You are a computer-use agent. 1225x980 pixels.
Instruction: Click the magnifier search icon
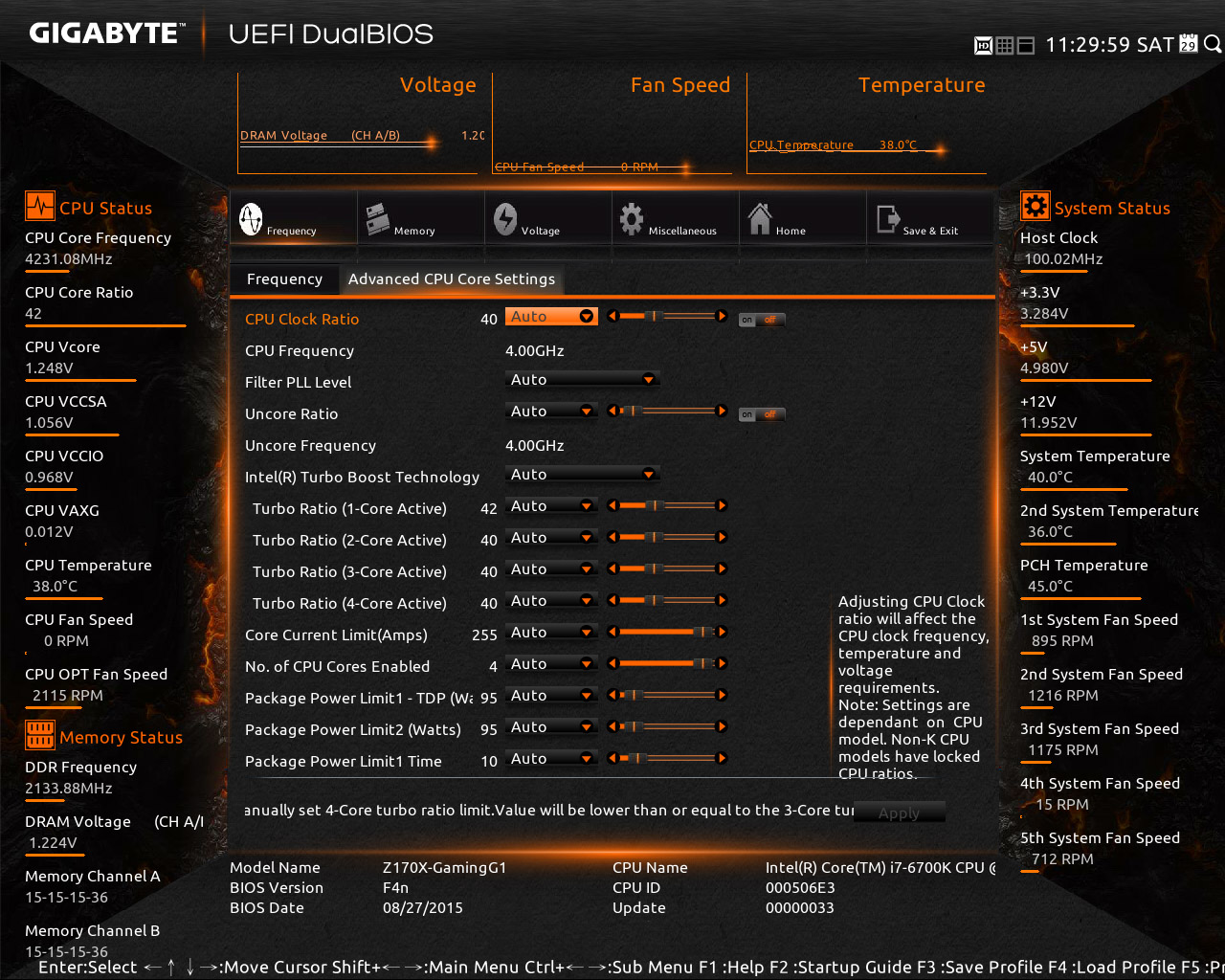(x=1213, y=44)
